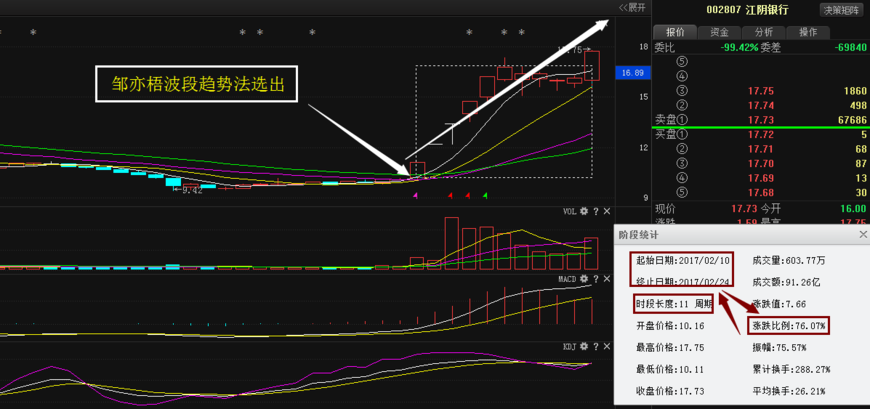Click the 委差 value -69840

pos(851,48)
